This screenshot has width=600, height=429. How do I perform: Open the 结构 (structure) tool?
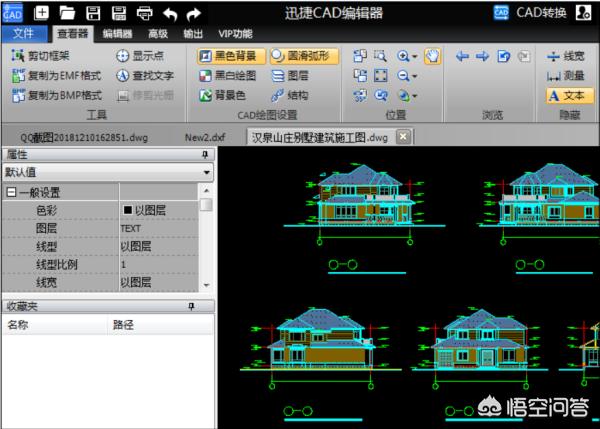(x=289, y=95)
